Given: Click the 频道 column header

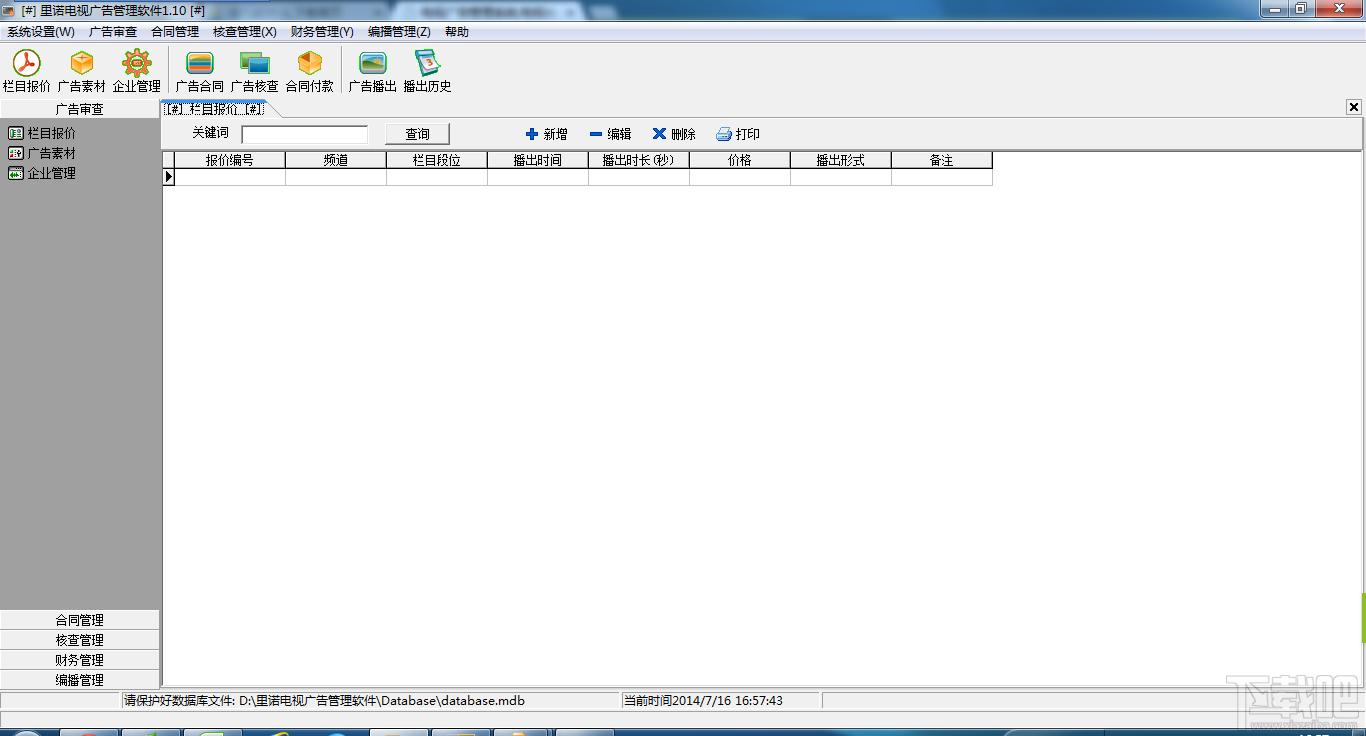Looking at the screenshot, I should click(x=336, y=160).
